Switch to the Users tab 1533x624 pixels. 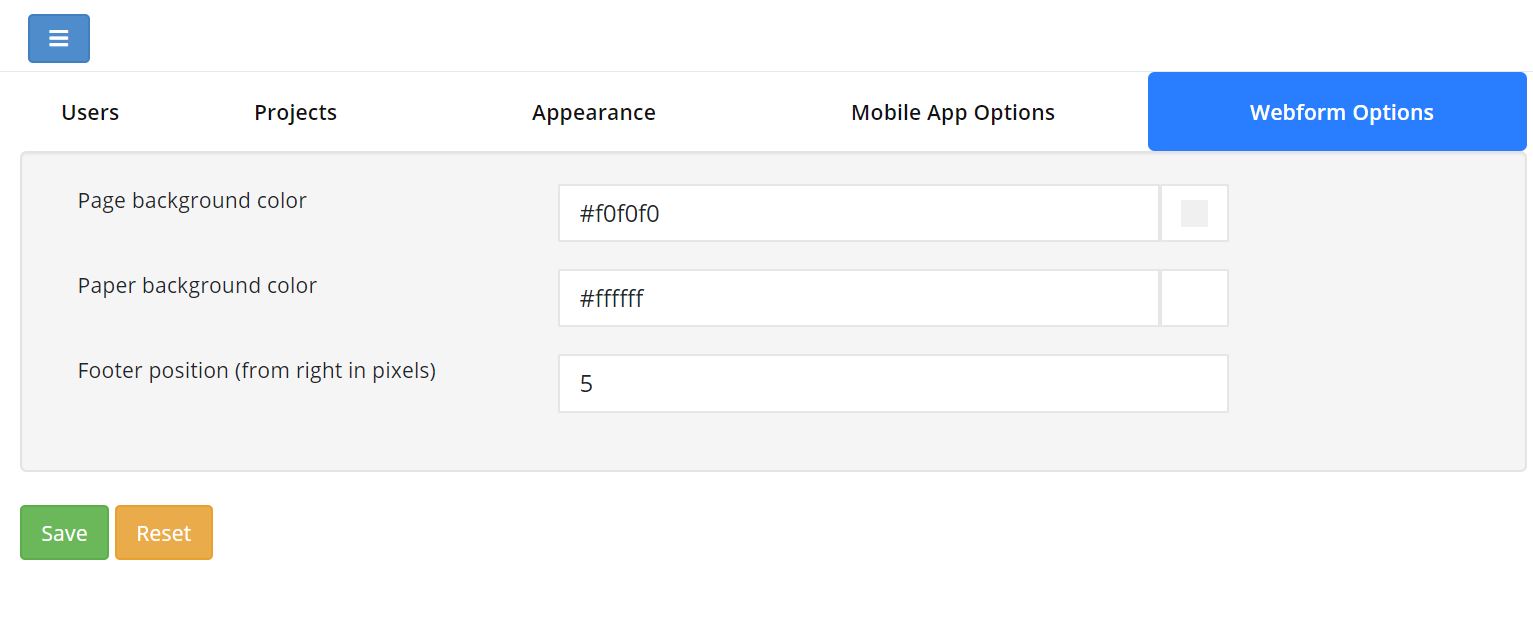point(90,113)
